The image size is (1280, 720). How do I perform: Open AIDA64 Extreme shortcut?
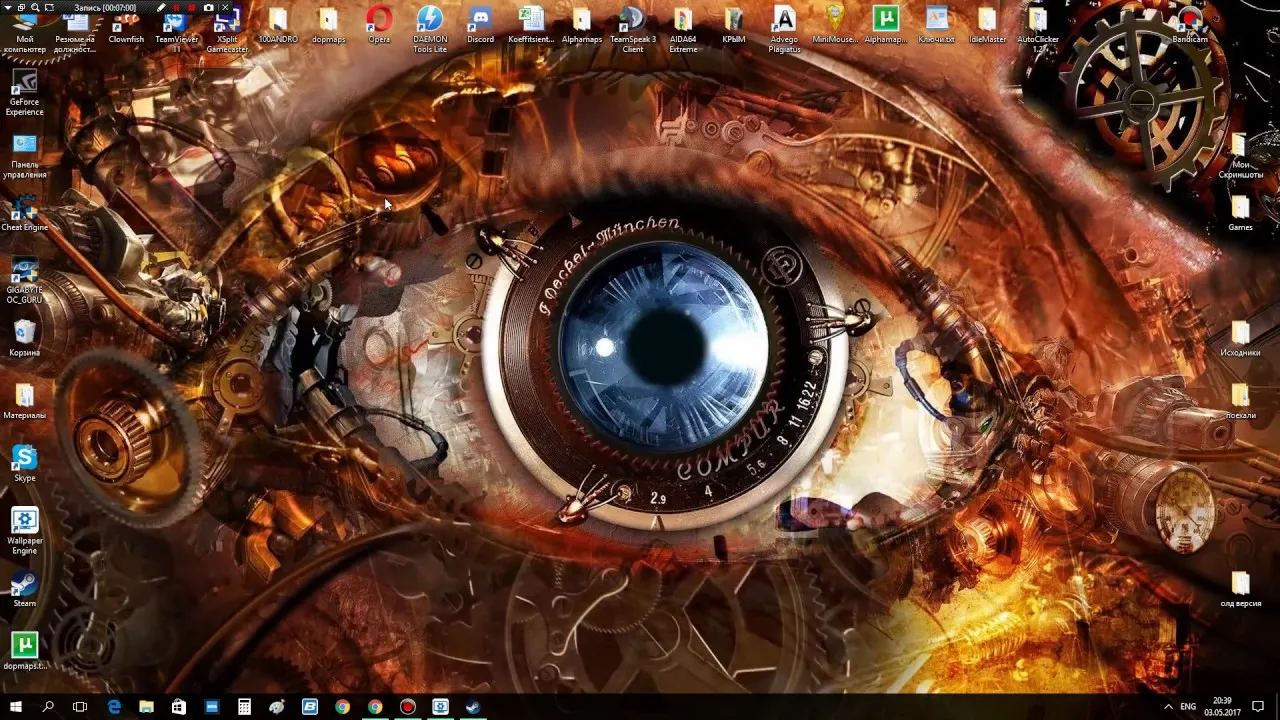(x=683, y=30)
